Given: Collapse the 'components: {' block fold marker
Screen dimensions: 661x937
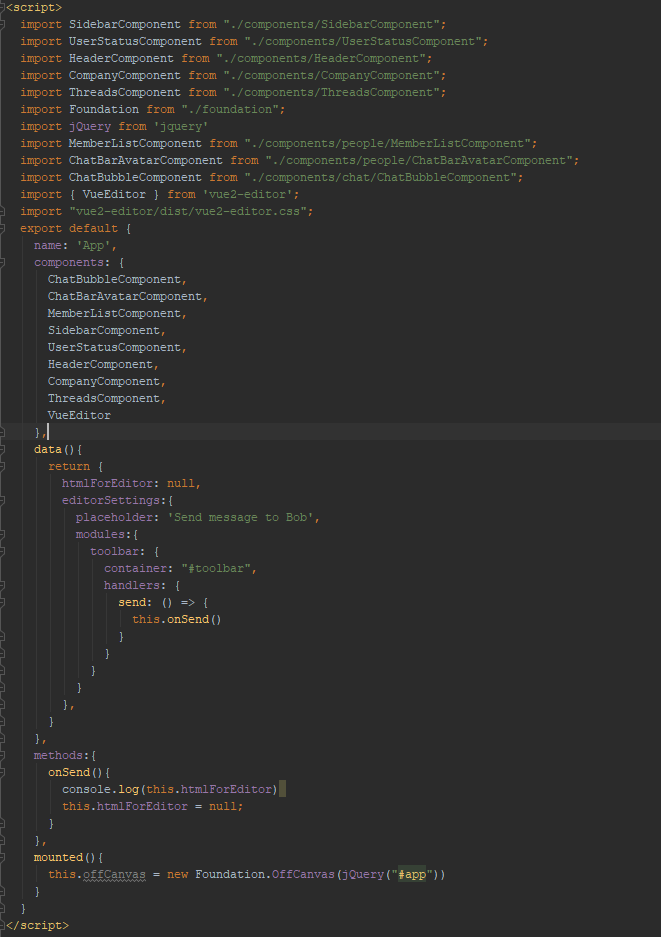Looking at the screenshot, I should pyautogui.click(x=2, y=262).
